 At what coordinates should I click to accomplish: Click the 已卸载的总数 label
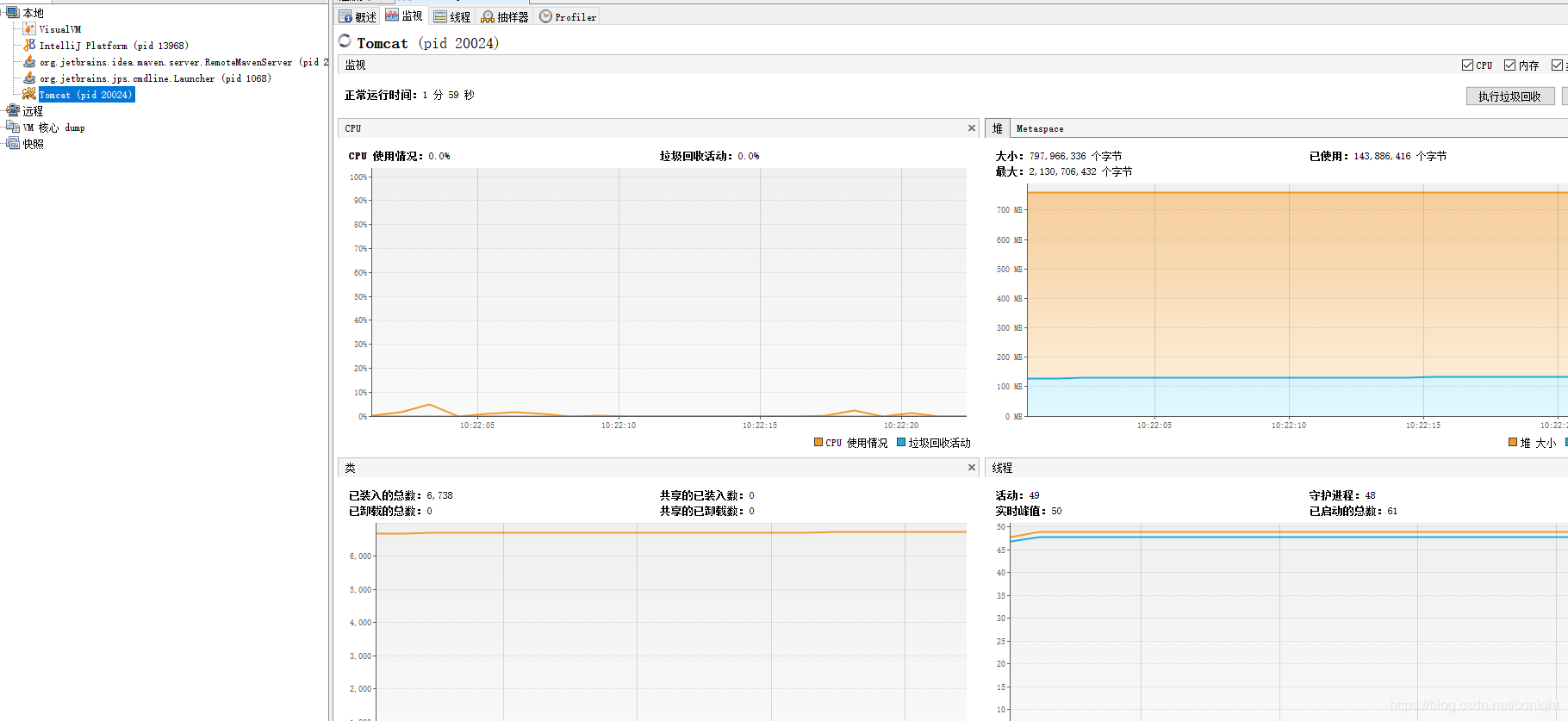tap(385, 511)
